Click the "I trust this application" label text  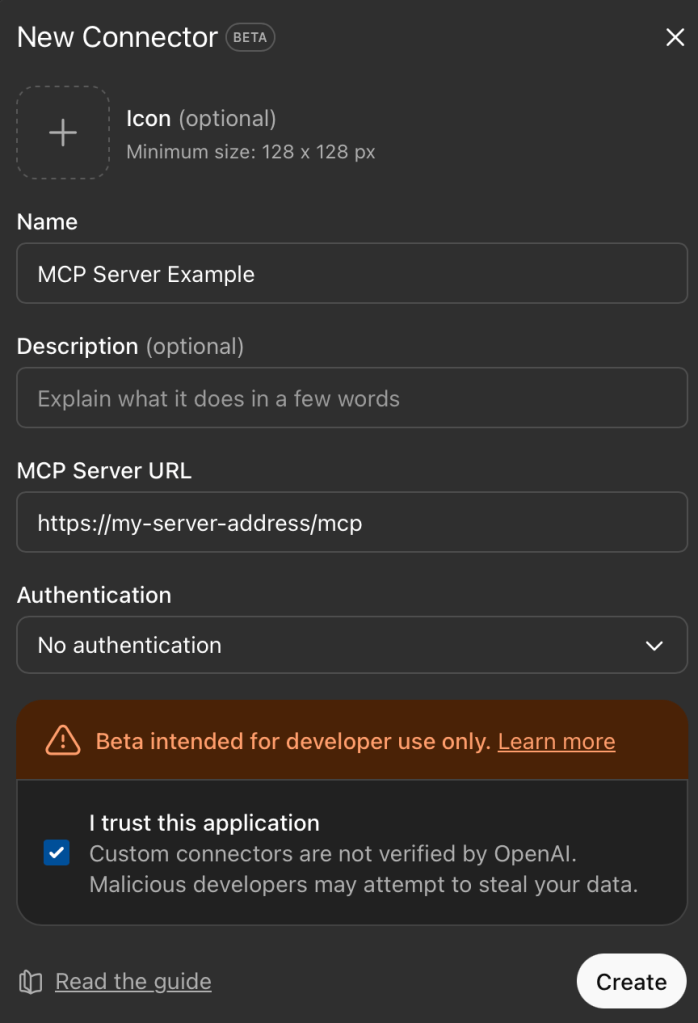(x=204, y=823)
